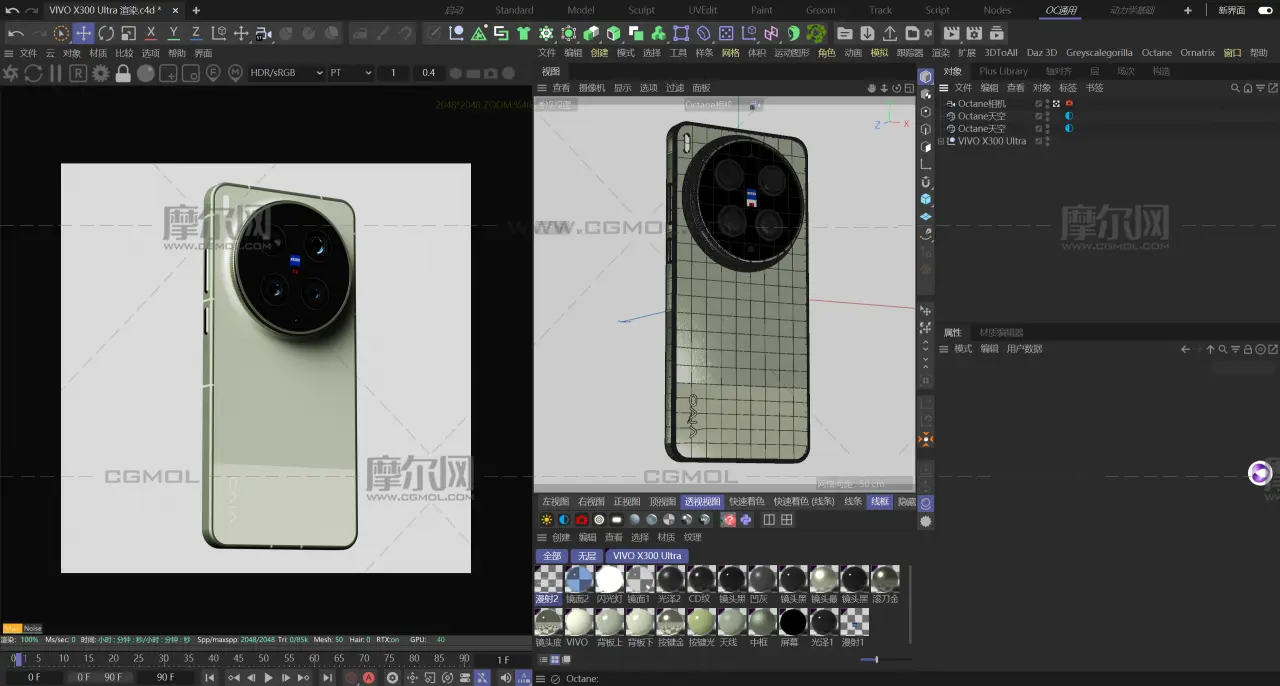Open the PT kernel dropdown

[x=350, y=73]
